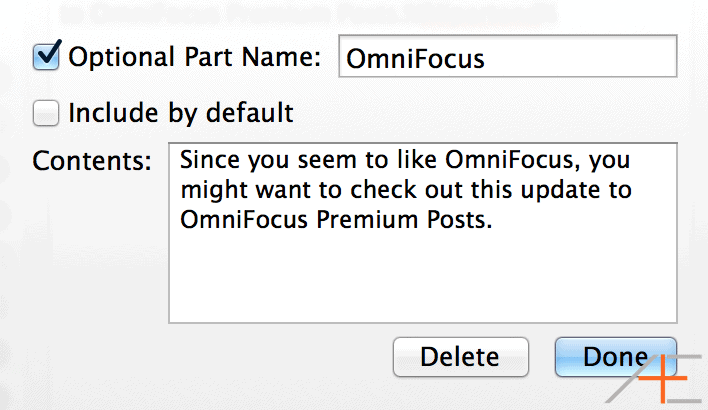Uncheck the Optional Part Name checkbox

tap(46, 57)
